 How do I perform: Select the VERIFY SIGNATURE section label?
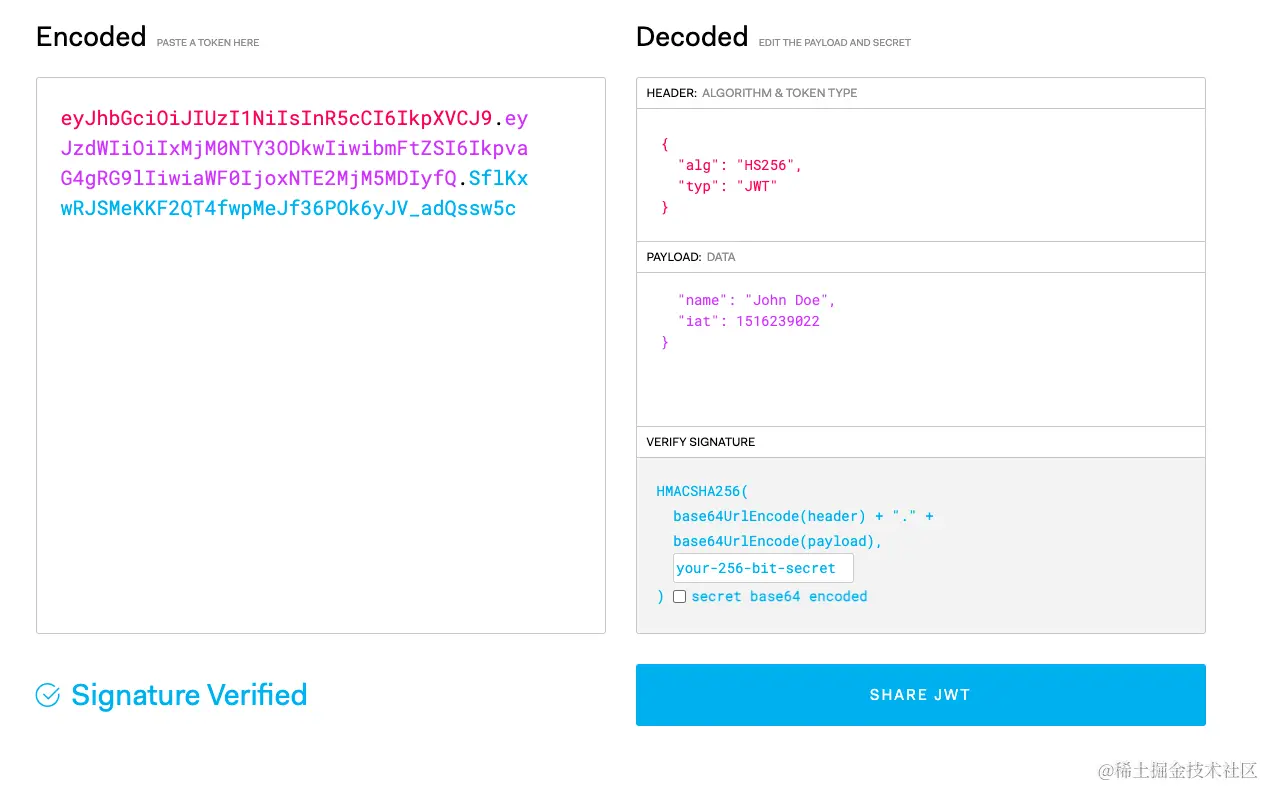[x=700, y=442]
